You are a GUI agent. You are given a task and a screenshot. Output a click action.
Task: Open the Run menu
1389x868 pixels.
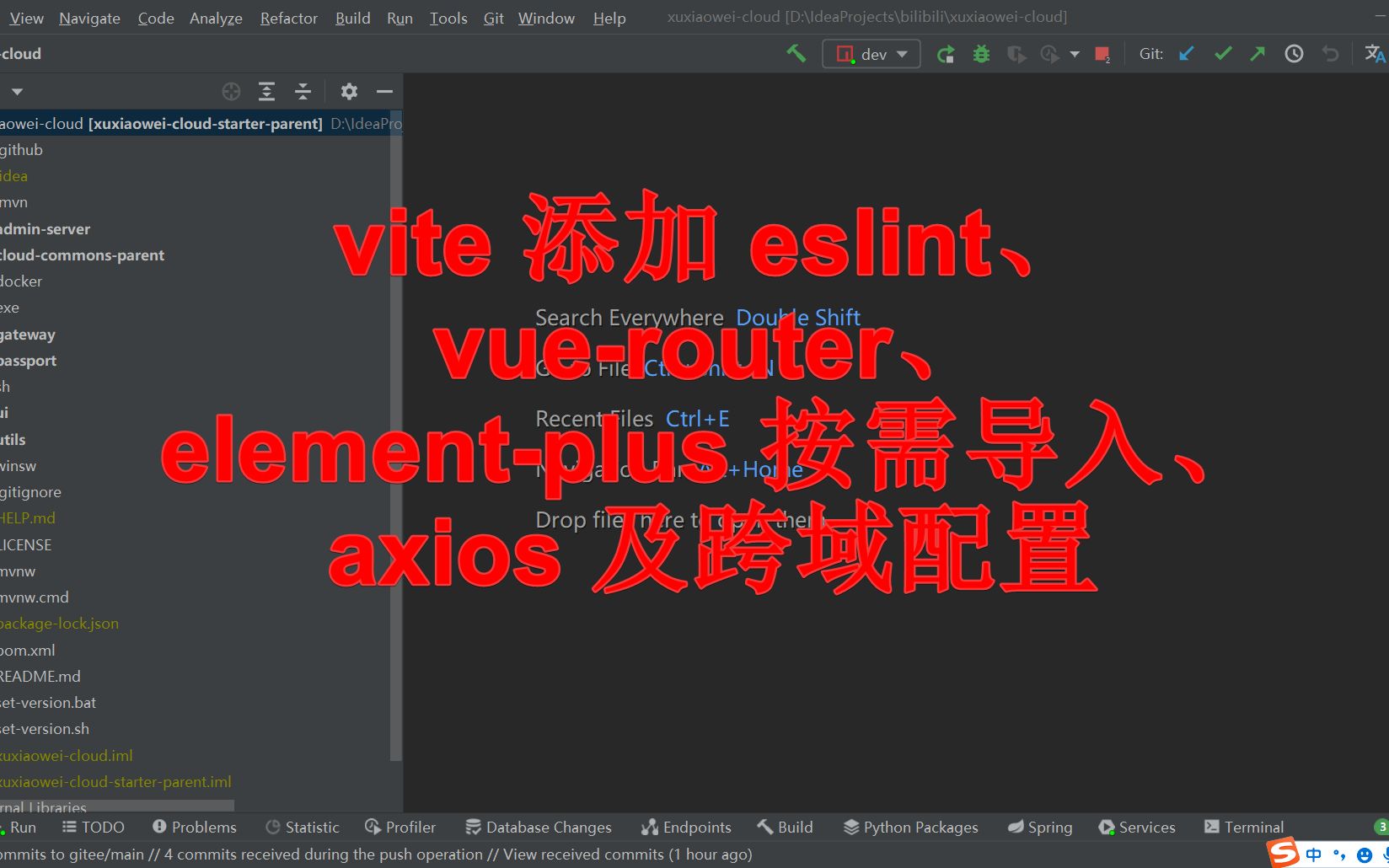(400, 18)
